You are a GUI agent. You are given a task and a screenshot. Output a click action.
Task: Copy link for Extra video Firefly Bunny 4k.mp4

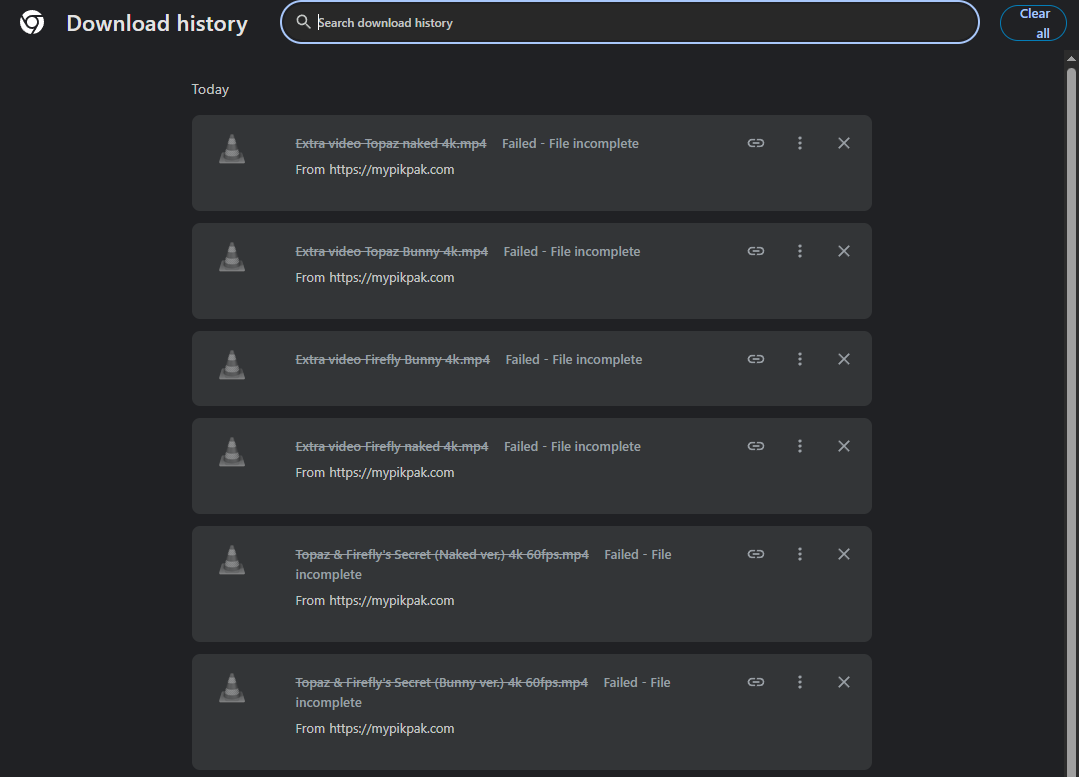[756, 359]
